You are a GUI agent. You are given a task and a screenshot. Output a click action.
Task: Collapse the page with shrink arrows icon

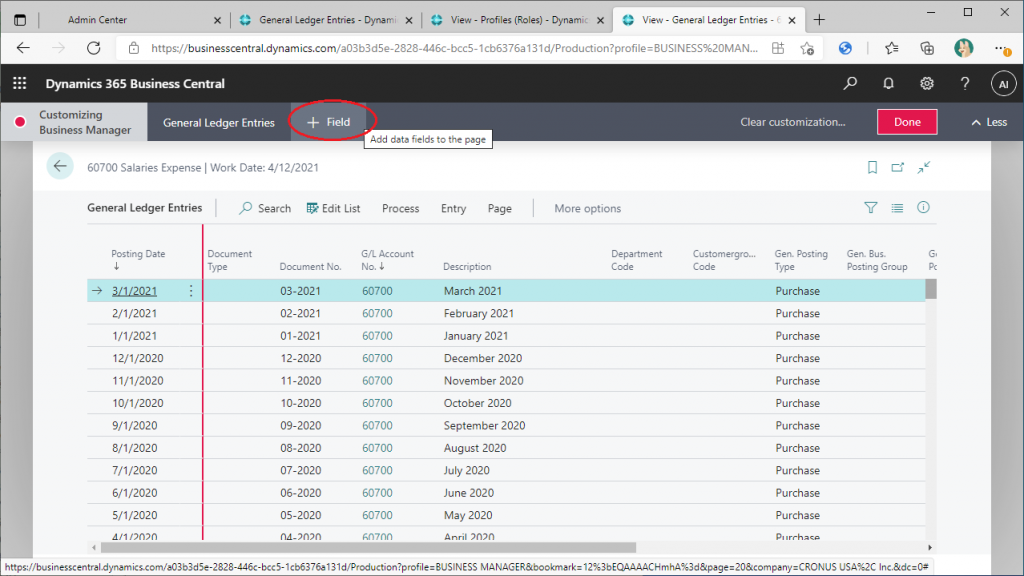[x=923, y=168]
